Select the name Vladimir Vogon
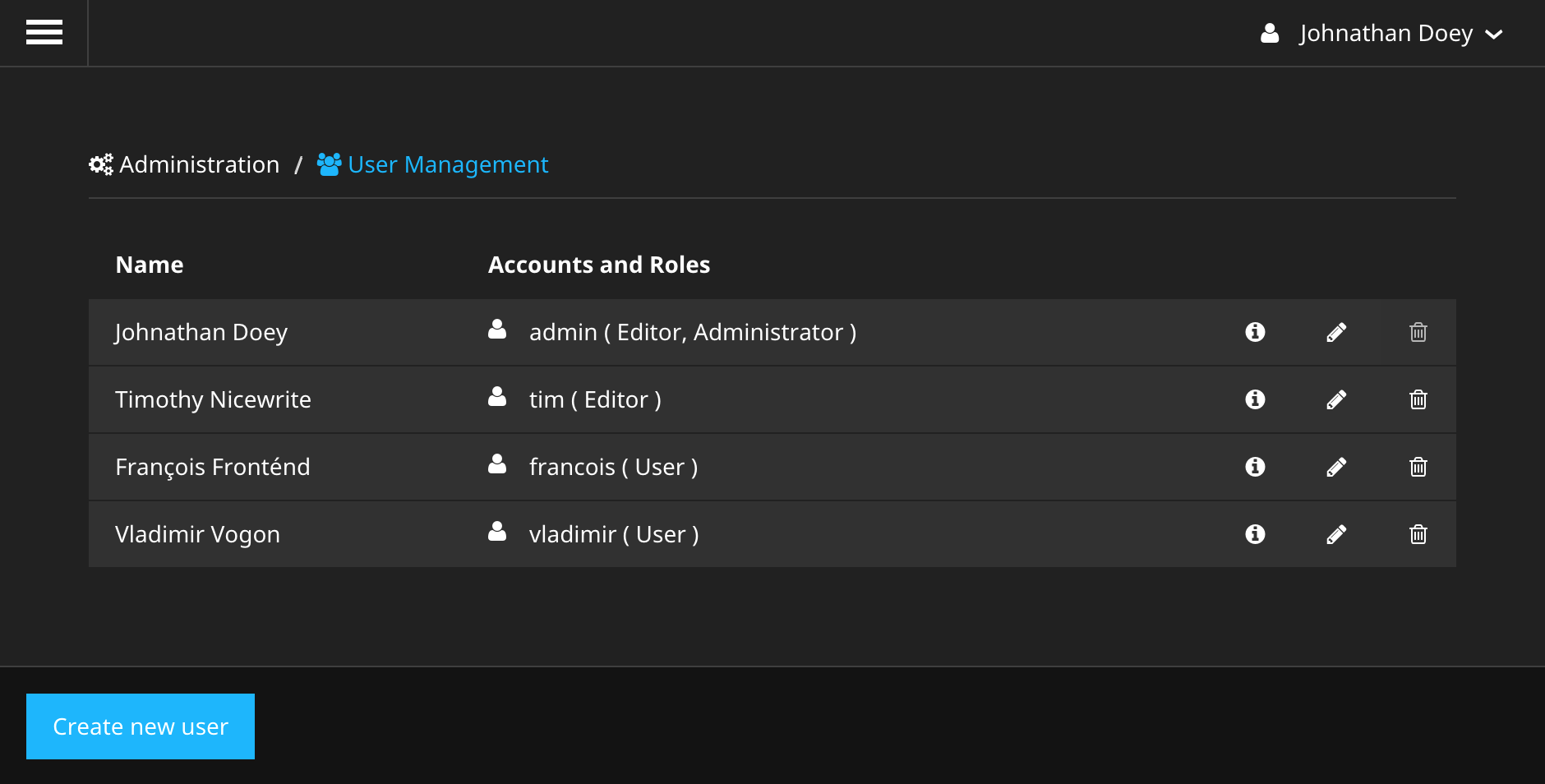This screenshot has width=1545, height=784. (197, 534)
